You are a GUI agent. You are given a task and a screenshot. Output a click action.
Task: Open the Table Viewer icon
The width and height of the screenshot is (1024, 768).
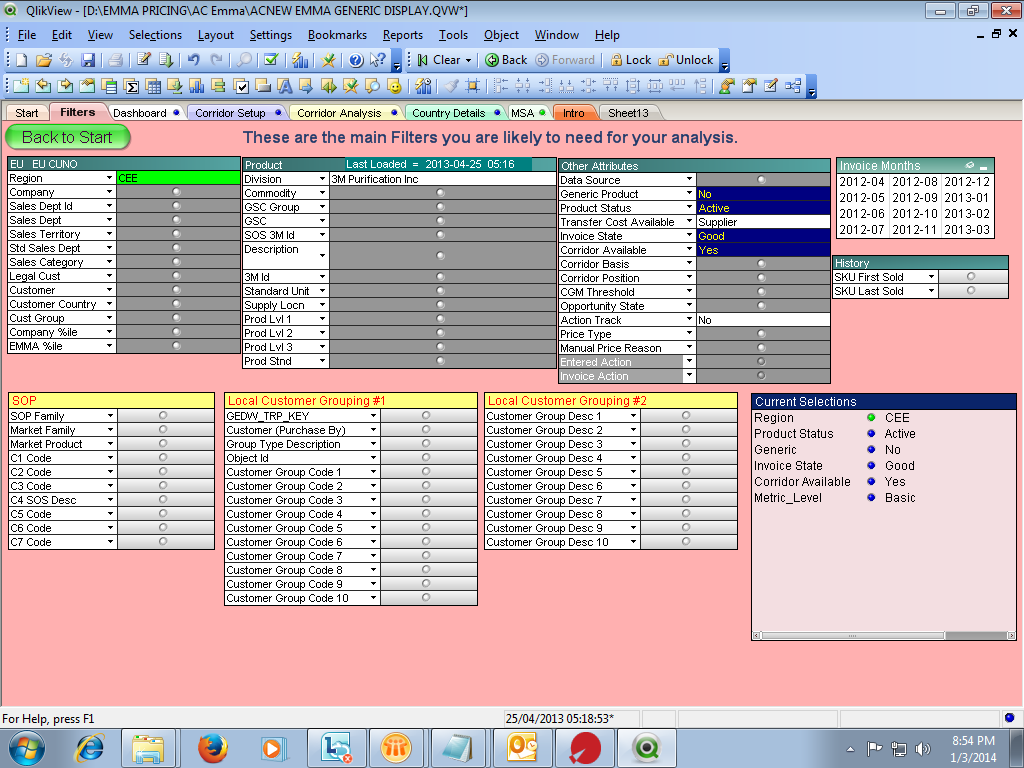793,86
